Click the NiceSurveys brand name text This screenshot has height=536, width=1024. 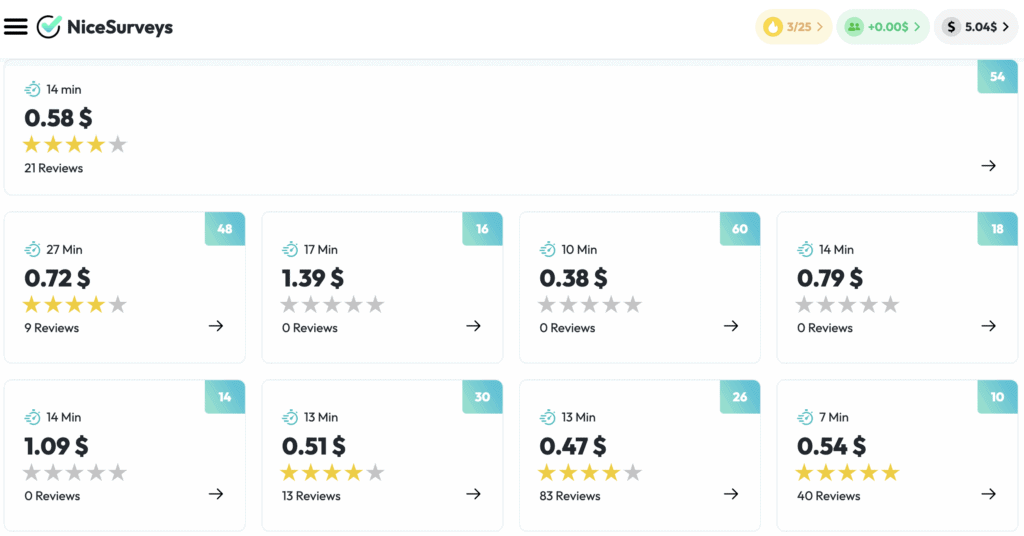point(119,27)
